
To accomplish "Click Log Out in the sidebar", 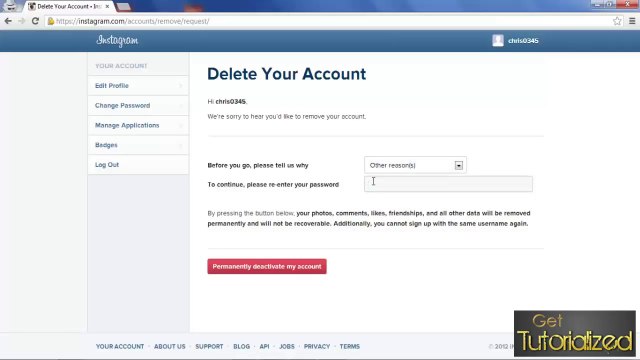I will (138, 165).
